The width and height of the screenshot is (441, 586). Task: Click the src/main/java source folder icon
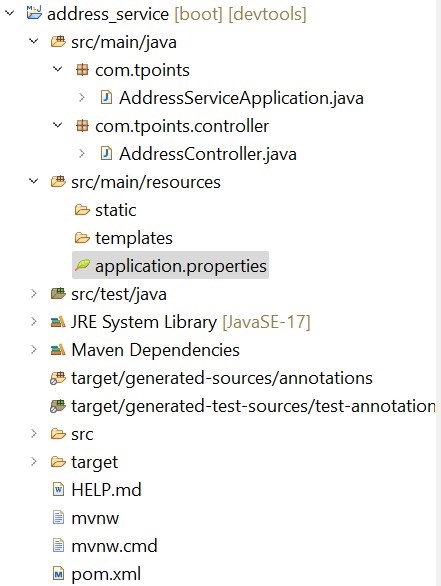coord(58,41)
